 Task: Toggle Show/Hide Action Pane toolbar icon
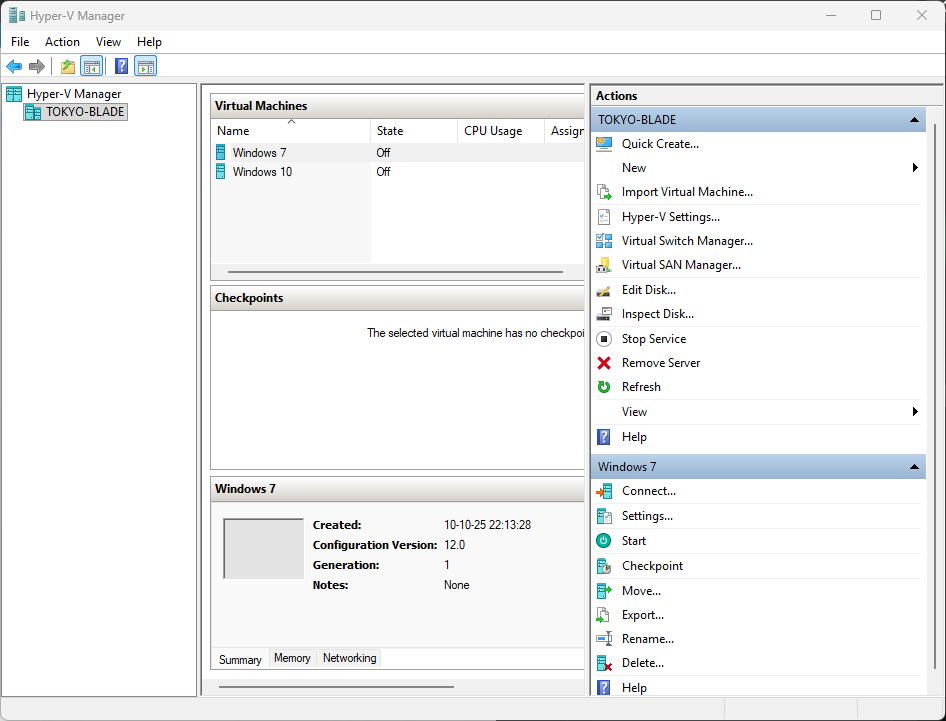click(145, 66)
